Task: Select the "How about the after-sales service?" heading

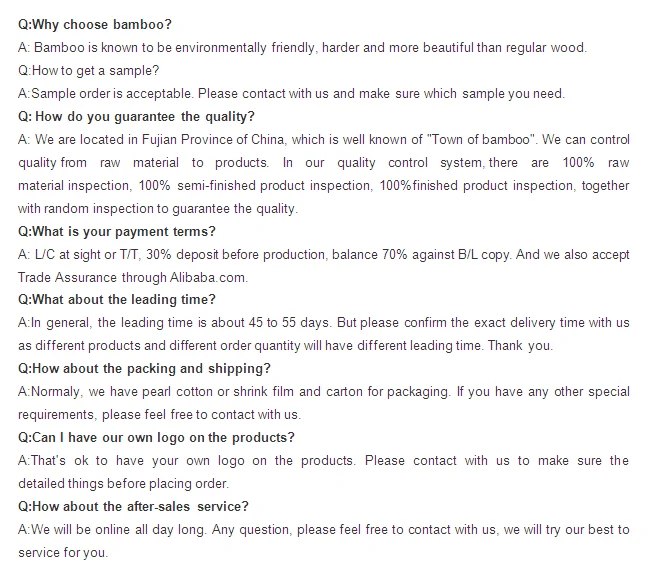Action: [x=133, y=506]
